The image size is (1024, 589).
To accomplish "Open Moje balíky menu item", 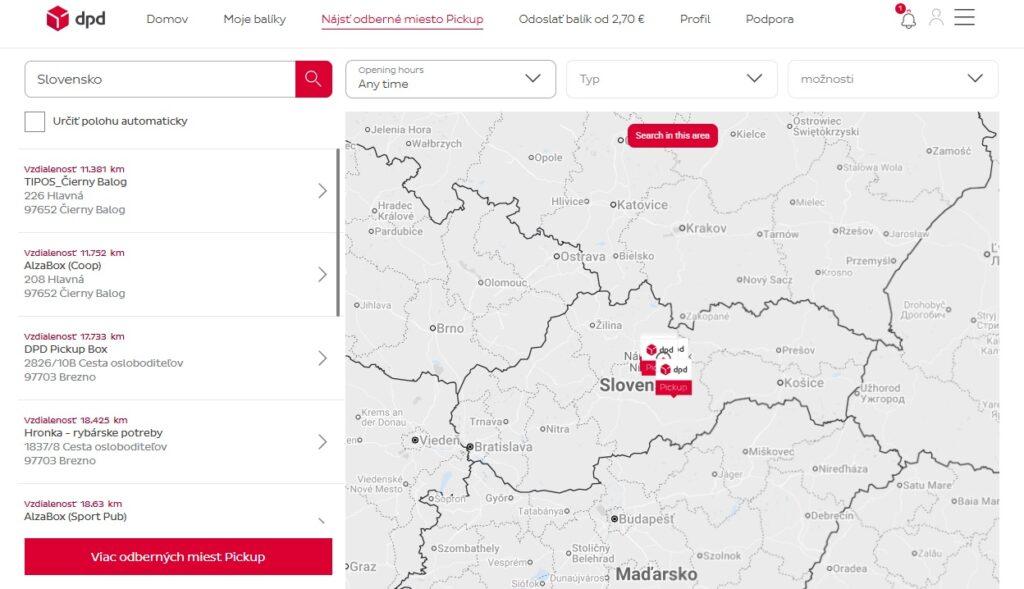I will [255, 19].
